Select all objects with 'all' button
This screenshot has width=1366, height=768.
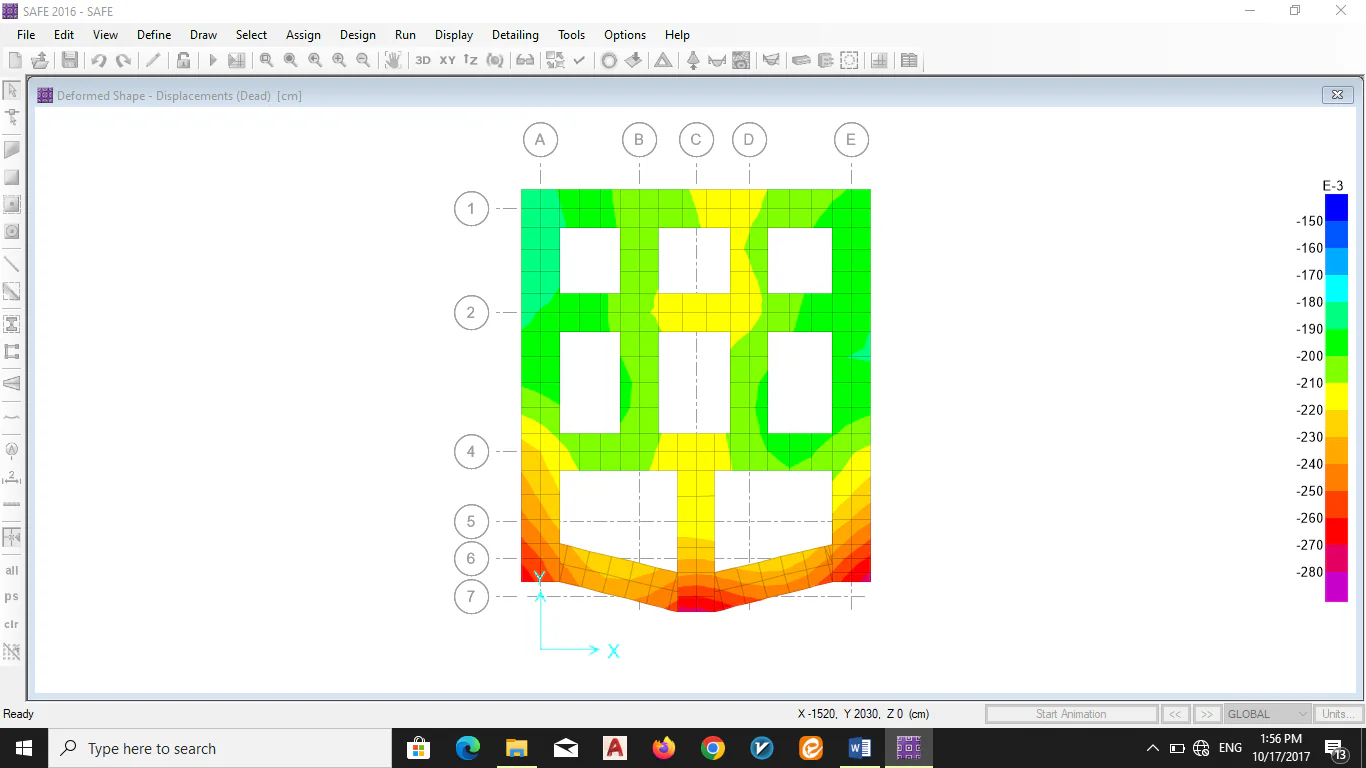coord(12,571)
